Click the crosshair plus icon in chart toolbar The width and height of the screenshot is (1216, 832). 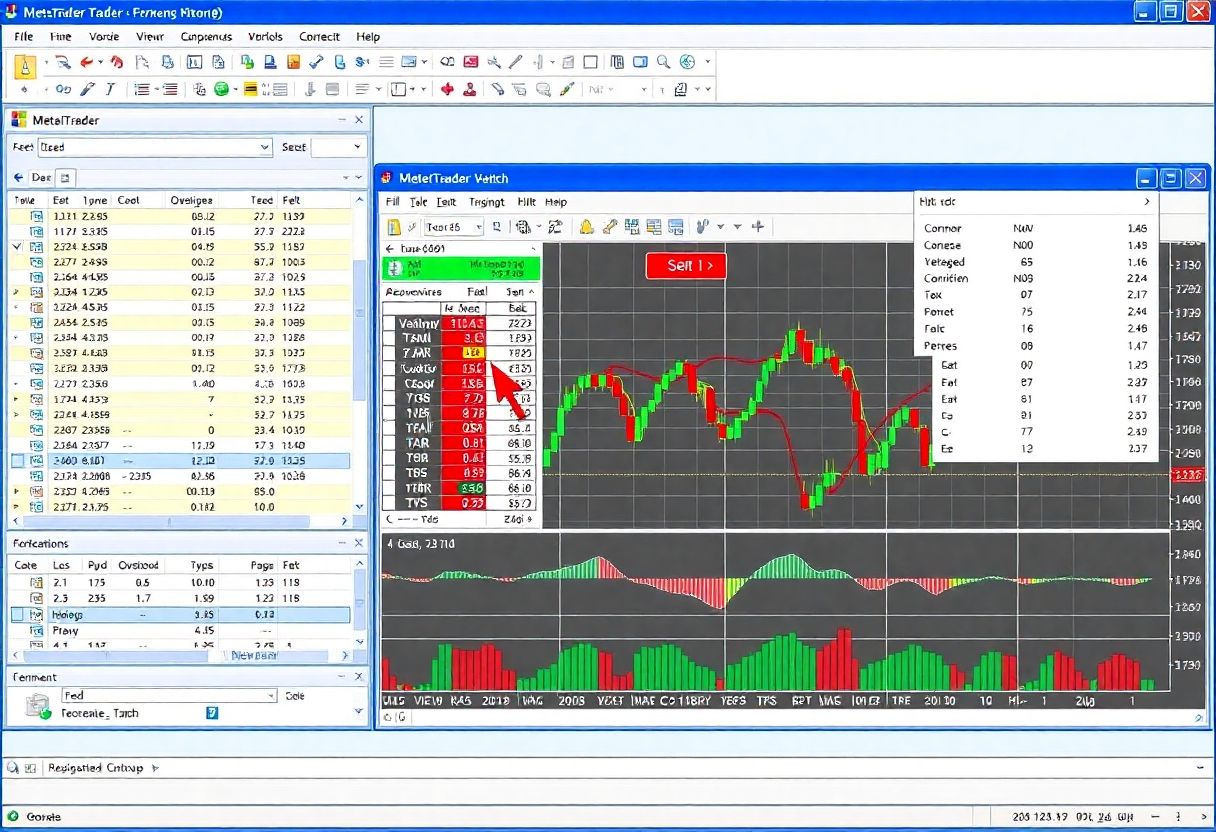pos(757,227)
